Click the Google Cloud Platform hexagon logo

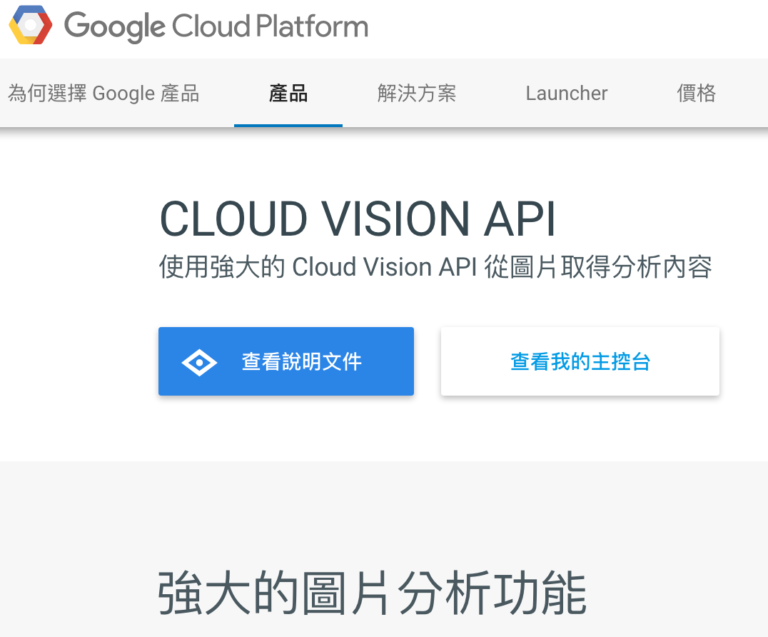coord(30,24)
